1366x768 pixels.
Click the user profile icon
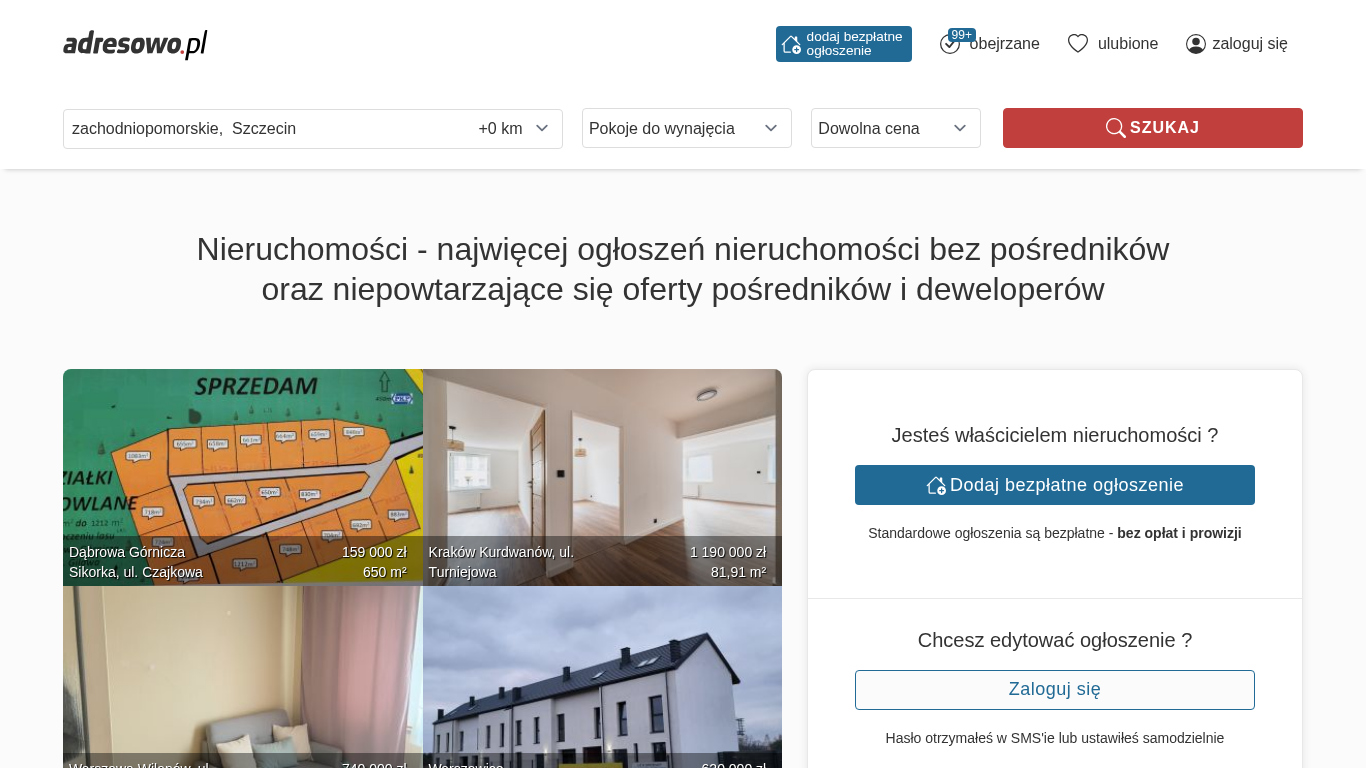pyautogui.click(x=1195, y=44)
